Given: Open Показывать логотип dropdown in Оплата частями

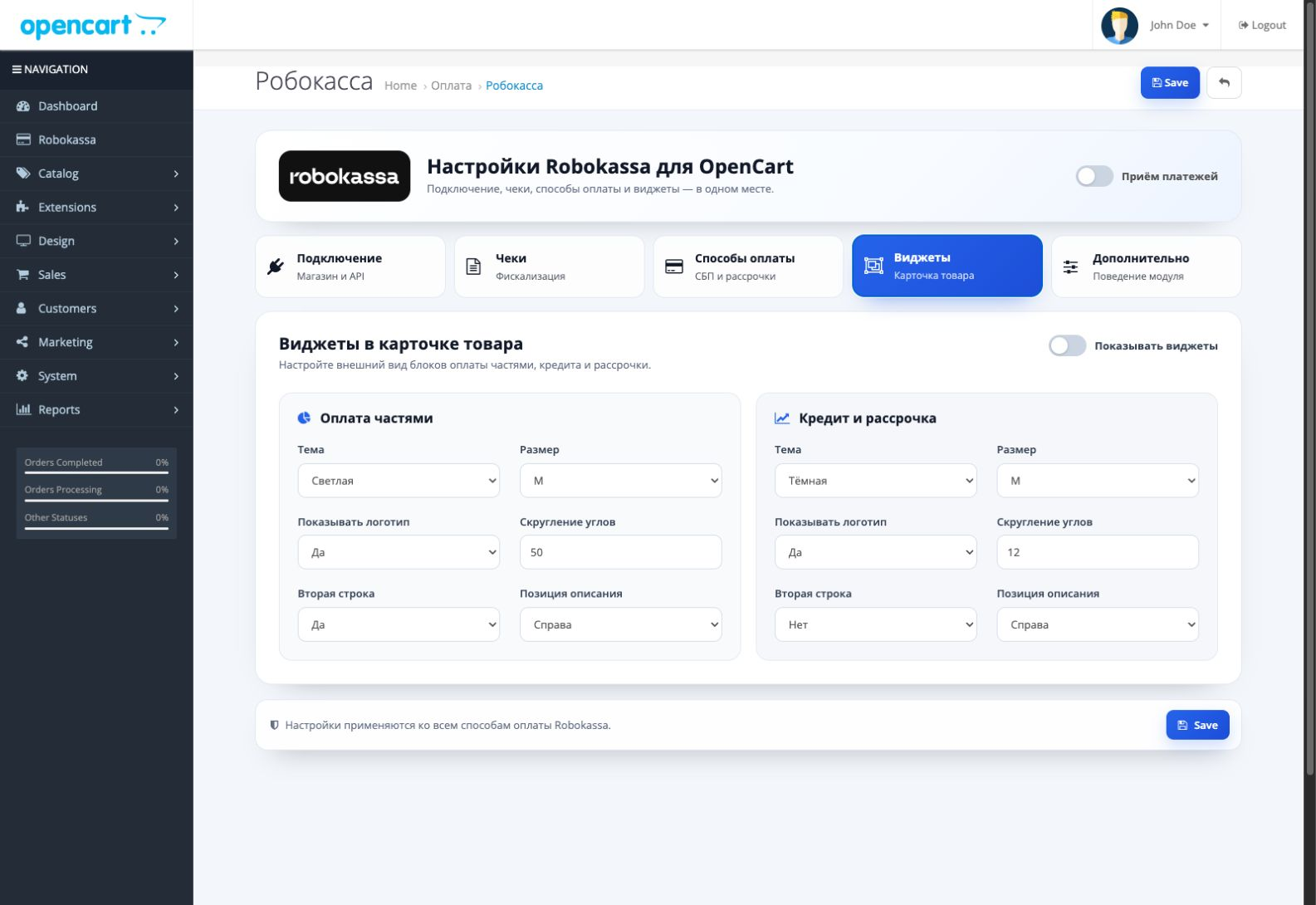Looking at the screenshot, I should pos(399,552).
